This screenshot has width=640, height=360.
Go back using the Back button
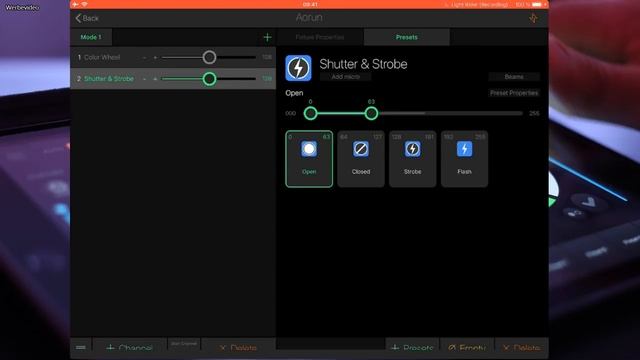coord(87,18)
